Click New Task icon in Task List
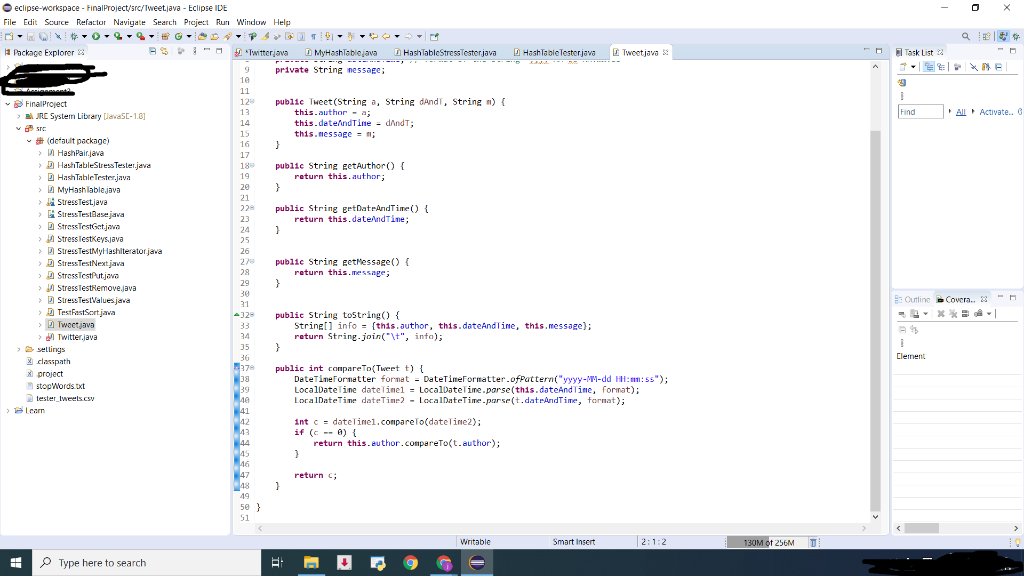This screenshot has width=1024, height=576. click(x=903, y=67)
